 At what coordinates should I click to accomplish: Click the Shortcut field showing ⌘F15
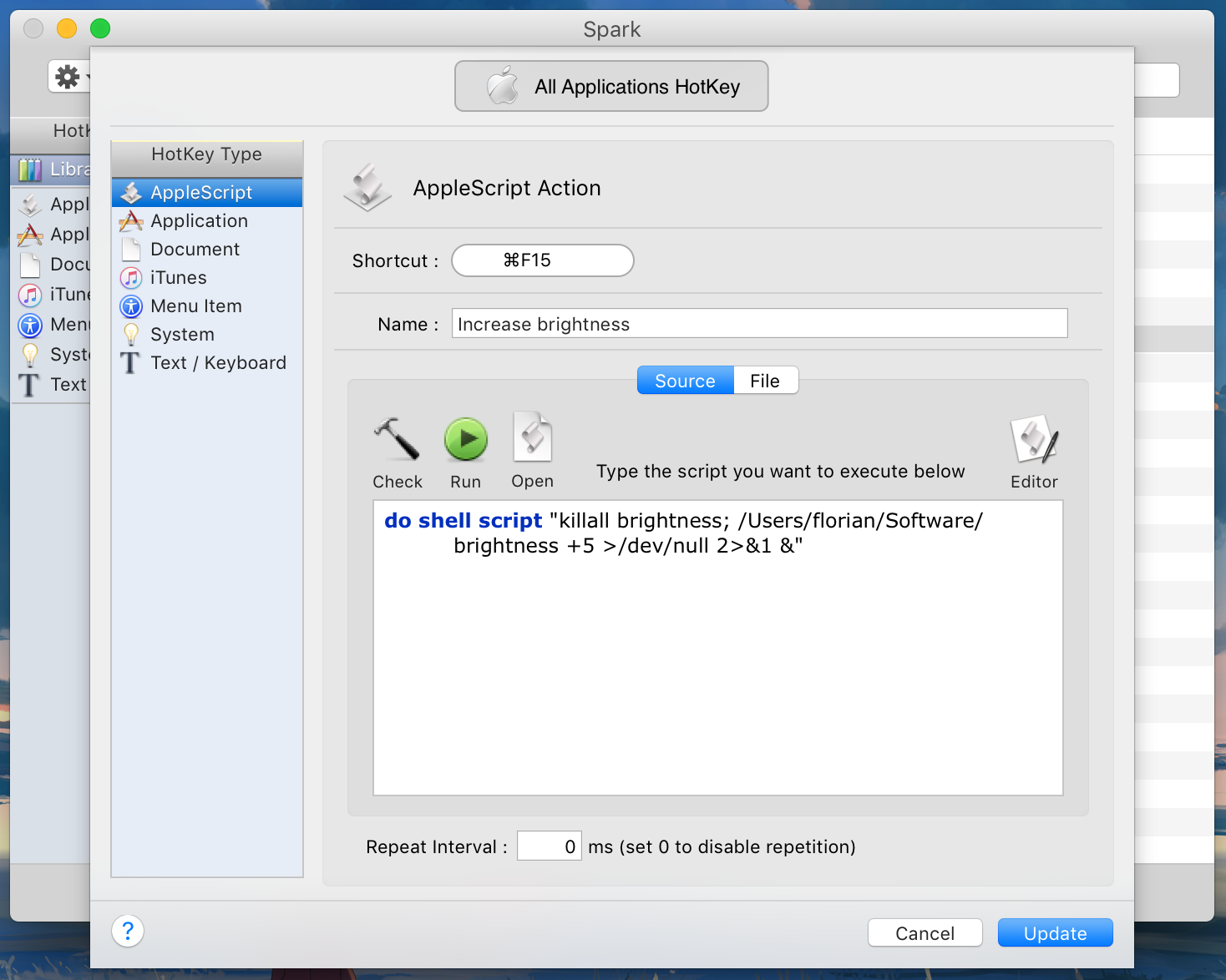tap(543, 260)
